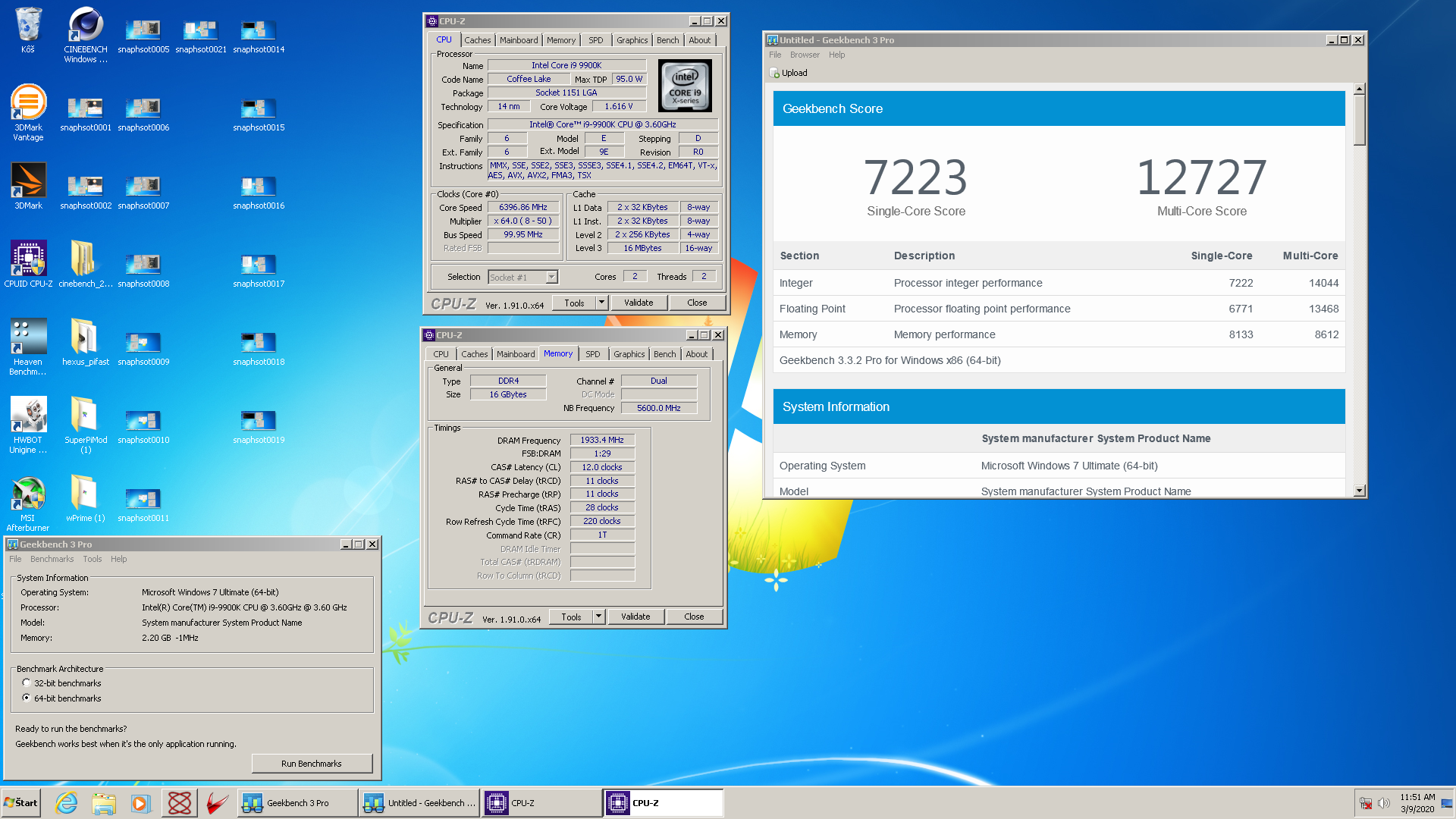Select the Memory row in Geekbench results

point(1059,334)
